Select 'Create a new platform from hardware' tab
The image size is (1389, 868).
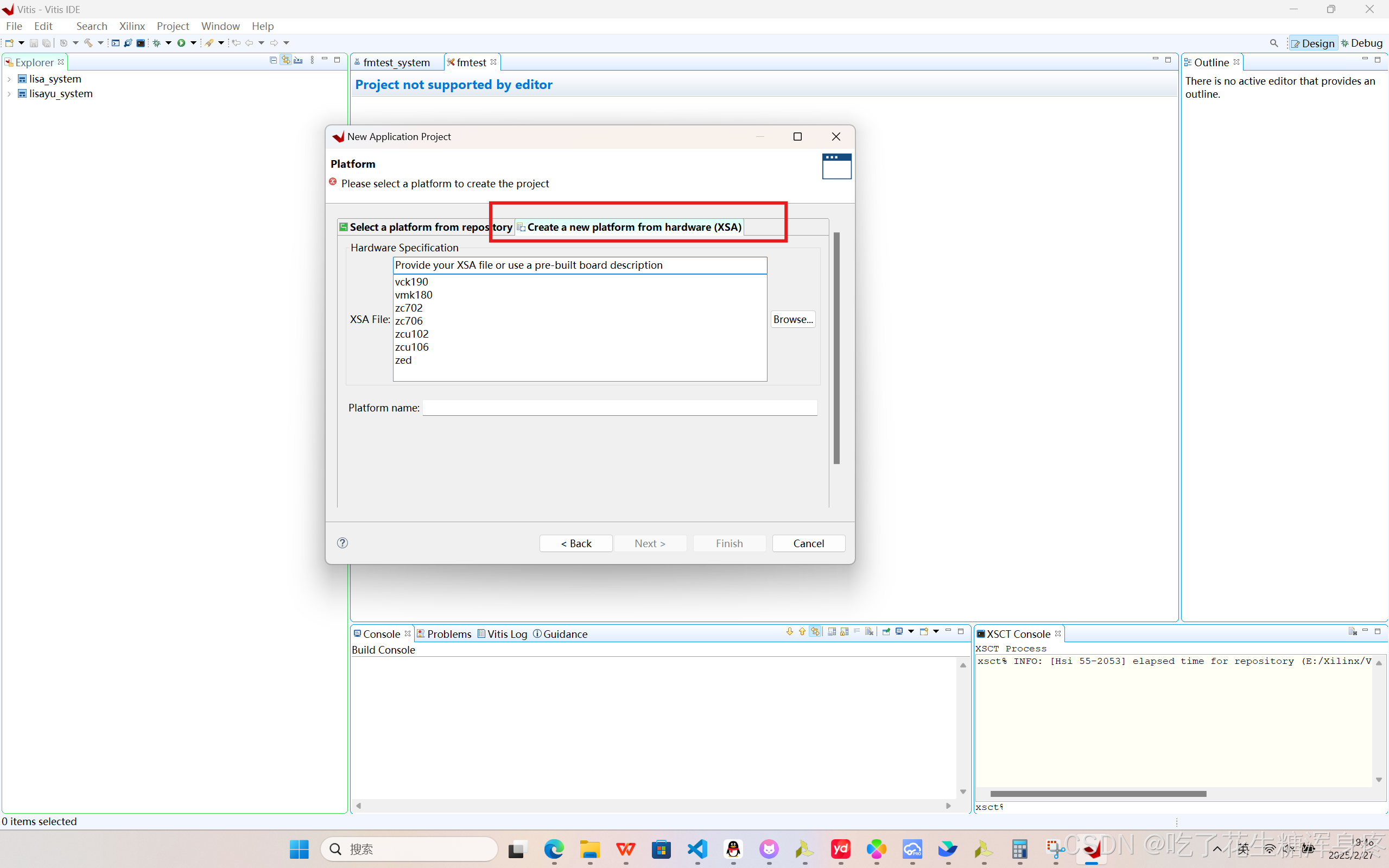coord(629,227)
